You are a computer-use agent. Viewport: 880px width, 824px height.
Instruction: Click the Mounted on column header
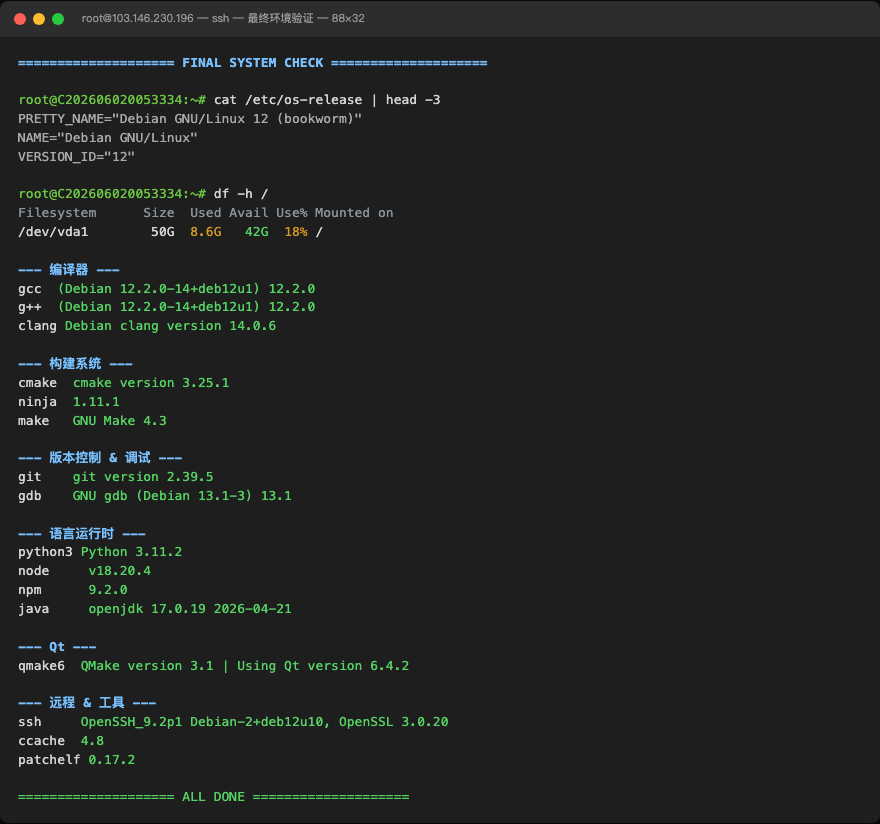[354, 213]
